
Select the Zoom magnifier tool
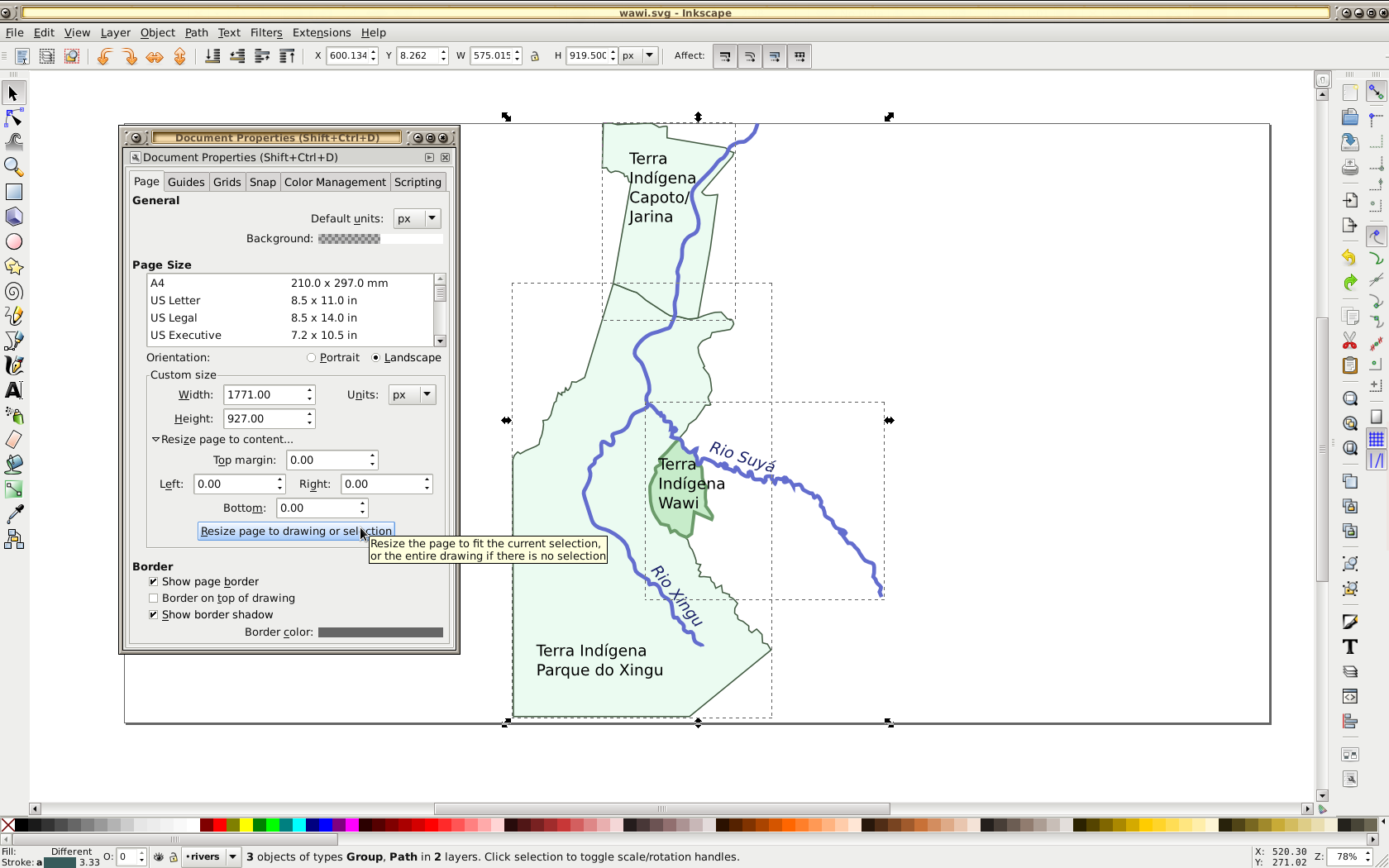pos(13,167)
